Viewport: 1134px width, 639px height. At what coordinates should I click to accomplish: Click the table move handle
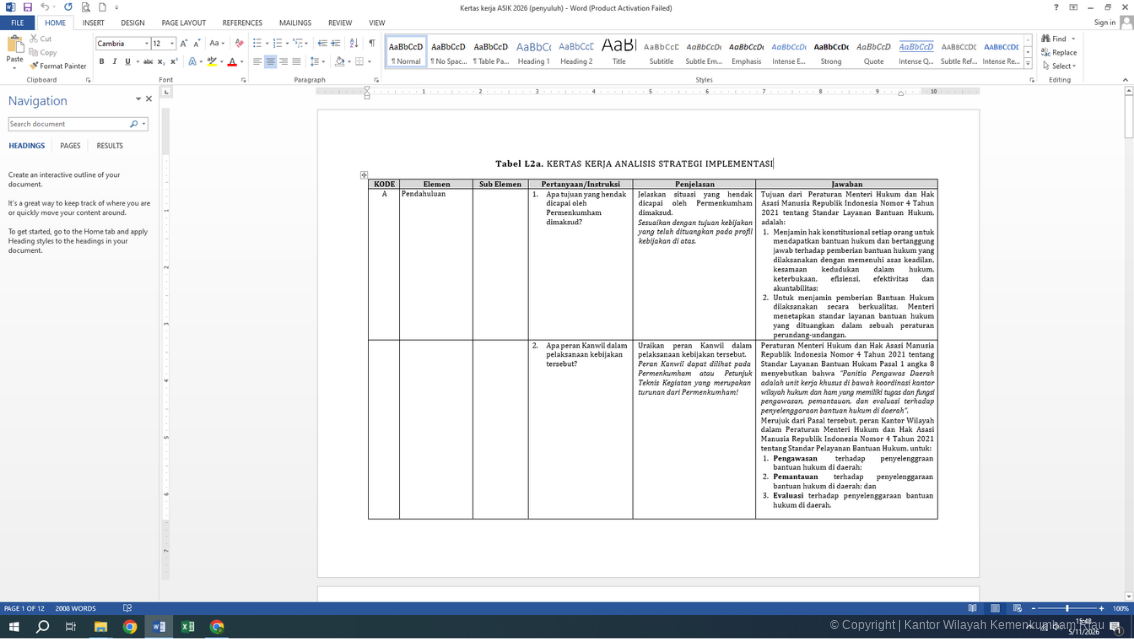(x=364, y=175)
